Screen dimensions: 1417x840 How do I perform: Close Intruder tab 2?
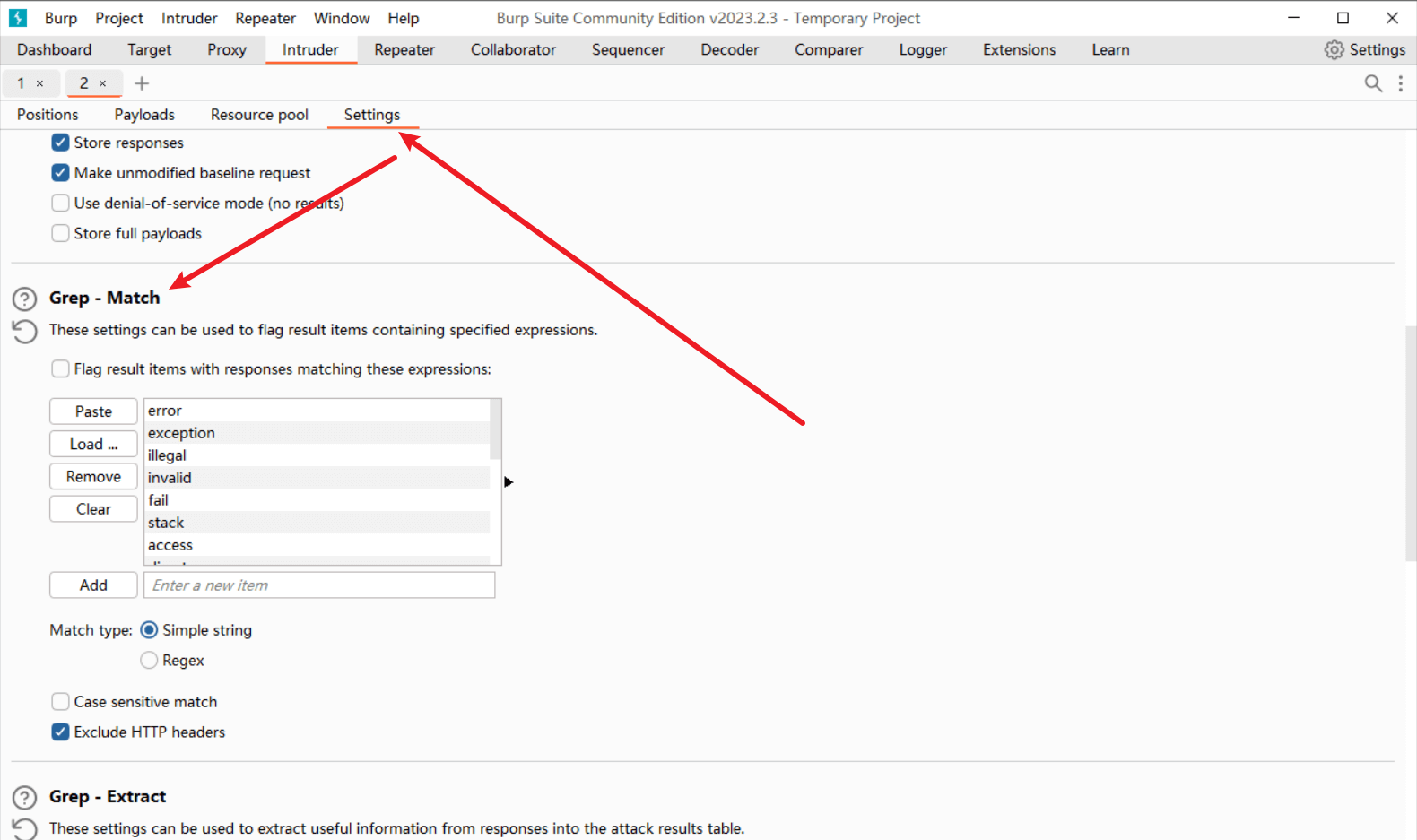pos(102,83)
